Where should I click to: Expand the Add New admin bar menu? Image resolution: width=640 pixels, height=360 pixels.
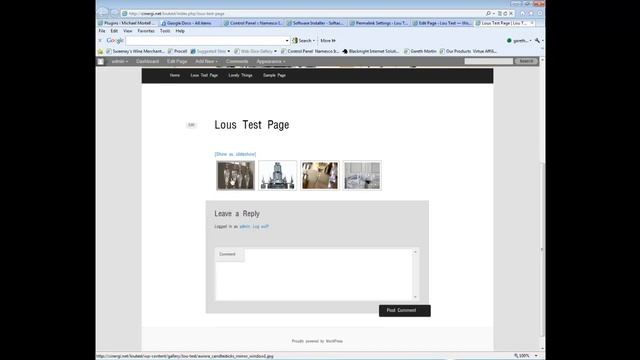tap(206, 62)
